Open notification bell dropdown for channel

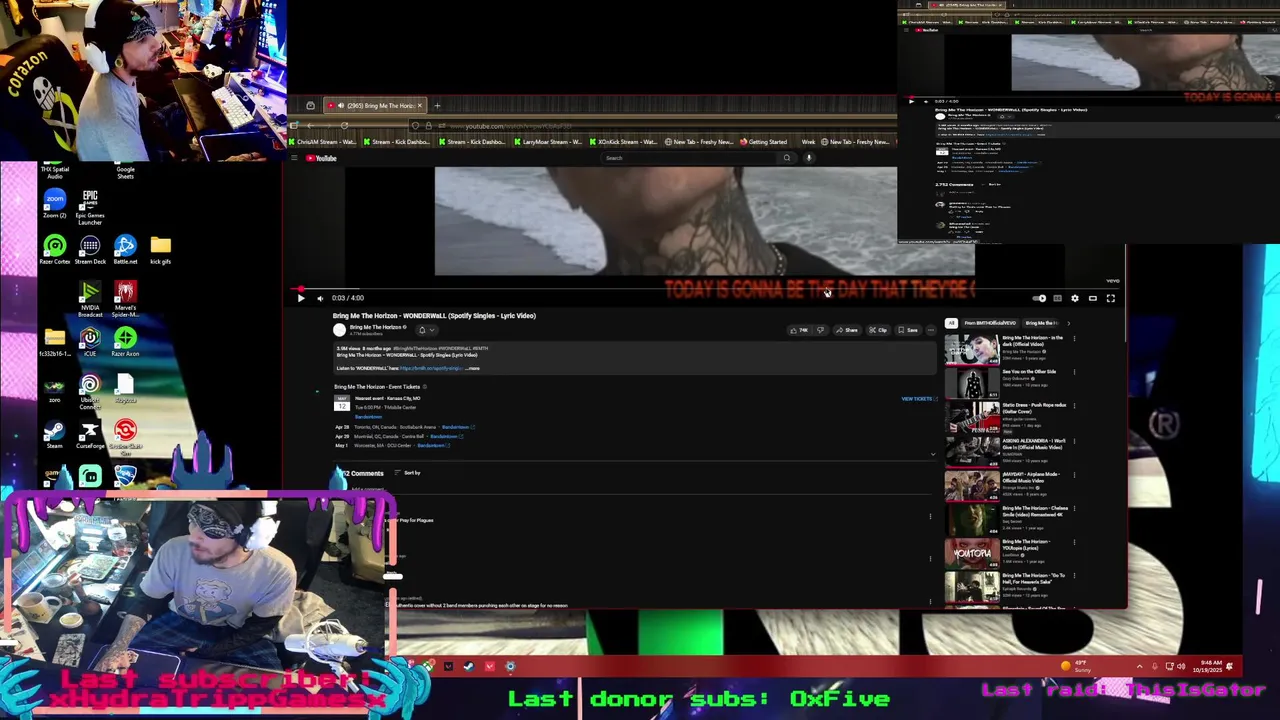pyautogui.click(x=426, y=330)
